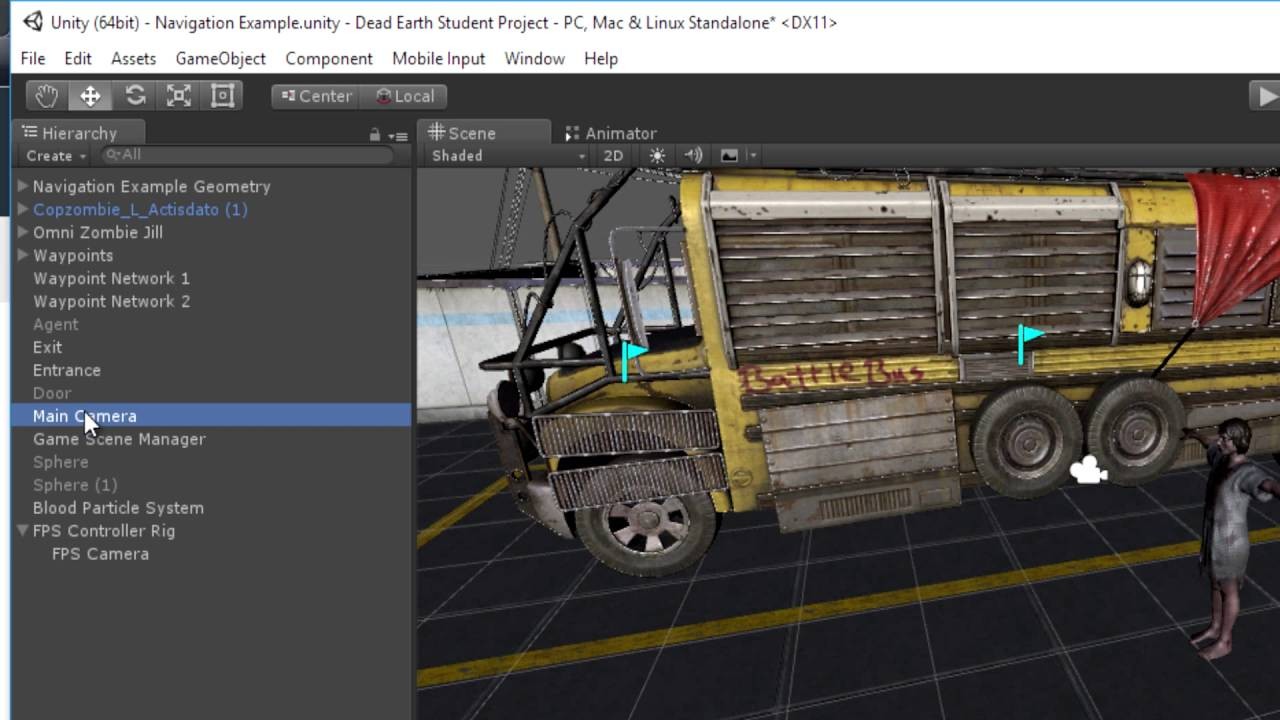Screen dimensions: 1280x720
Task: Click waypoint flag near bus cab
Action: pos(634,360)
